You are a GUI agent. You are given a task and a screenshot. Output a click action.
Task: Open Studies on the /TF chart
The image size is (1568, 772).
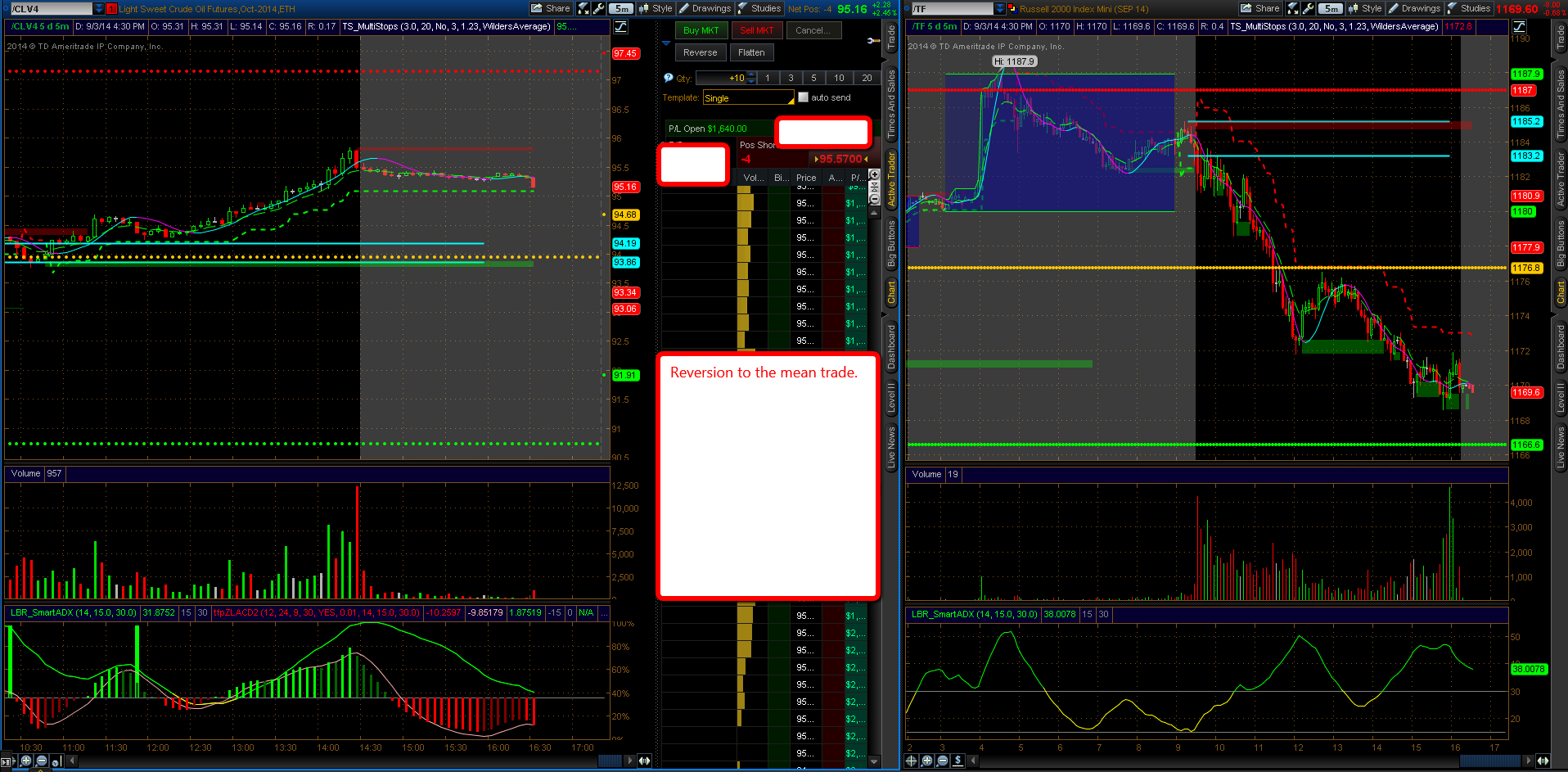[1469, 8]
